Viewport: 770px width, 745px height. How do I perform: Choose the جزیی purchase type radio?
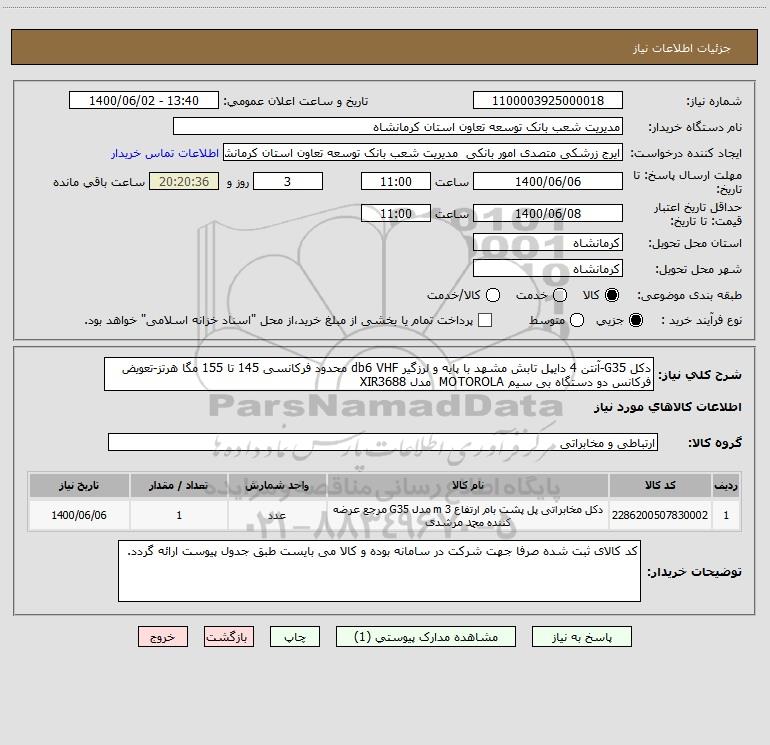pyautogui.click(x=636, y=320)
